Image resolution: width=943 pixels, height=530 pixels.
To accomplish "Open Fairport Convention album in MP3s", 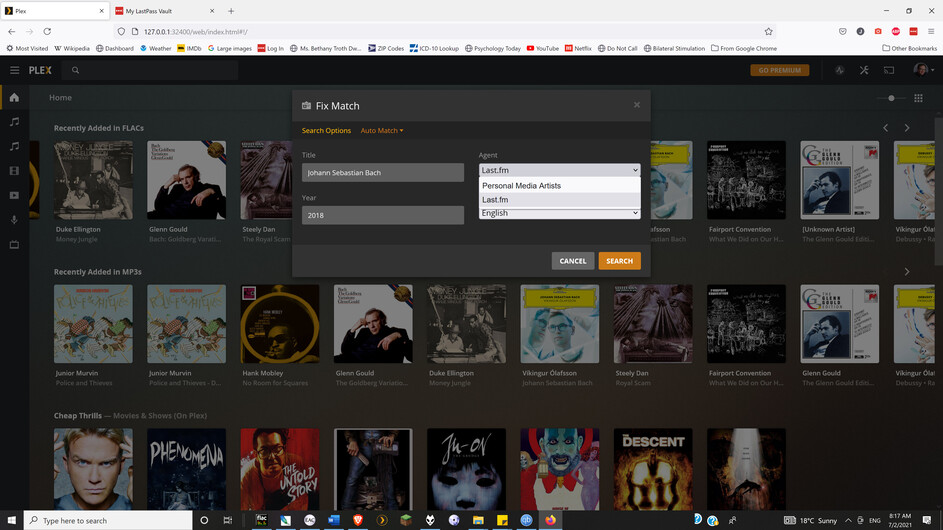I will pos(746,324).
